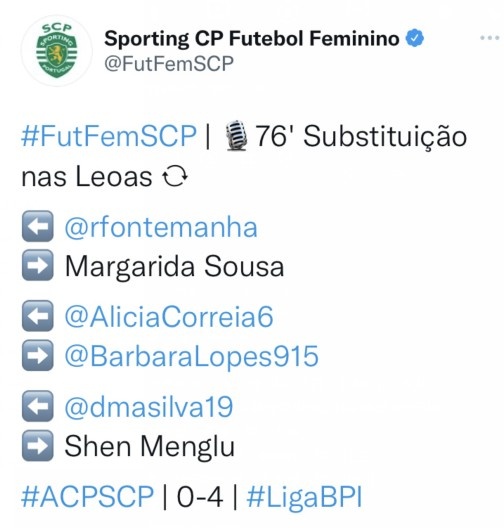This screenshot has height=528, width=504.
Task: Click the Sporting CP Futebol Feminino name
Action: (x=251, y=38)
